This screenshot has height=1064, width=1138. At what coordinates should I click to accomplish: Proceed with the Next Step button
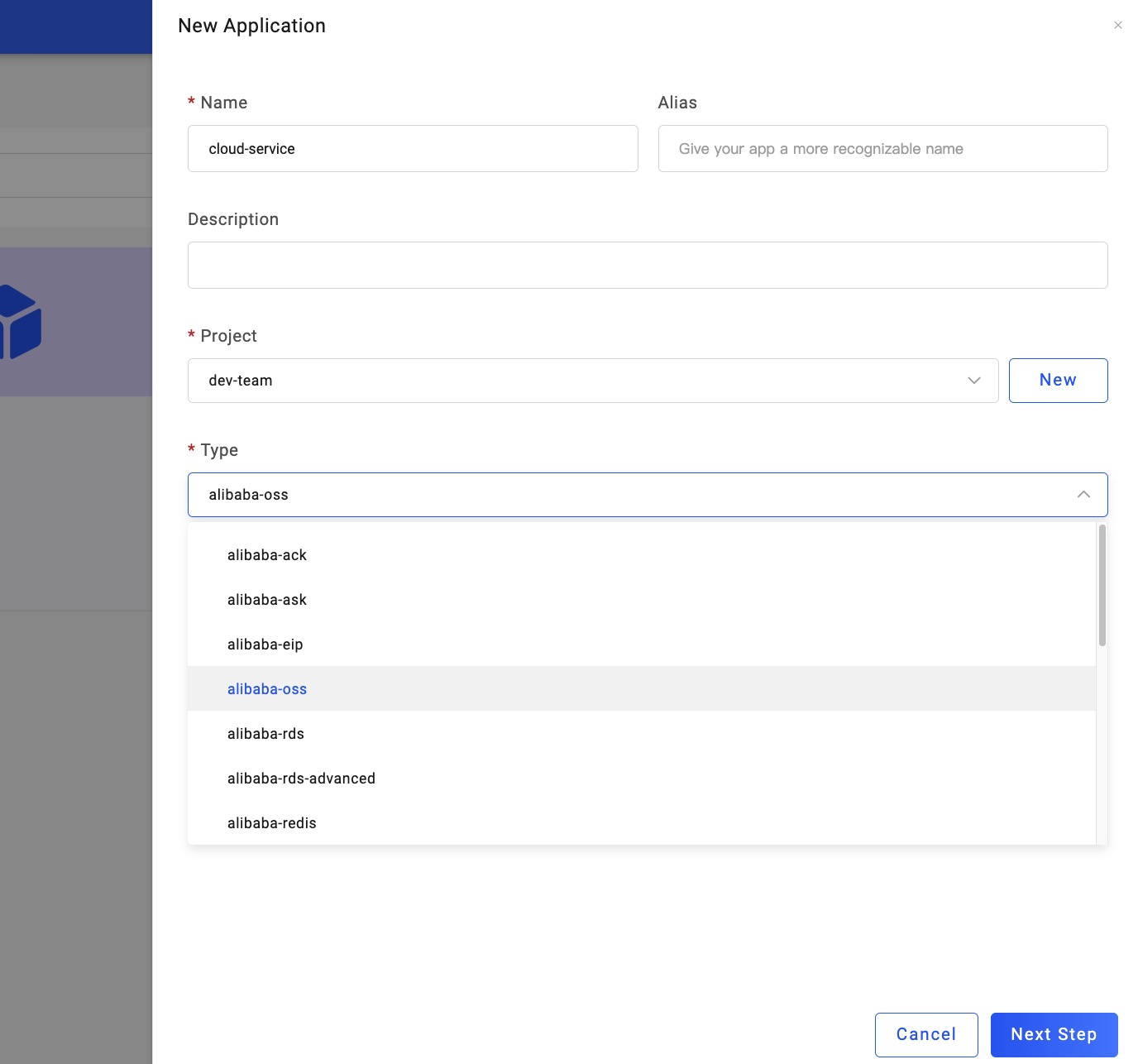tap(1054, 1034)
